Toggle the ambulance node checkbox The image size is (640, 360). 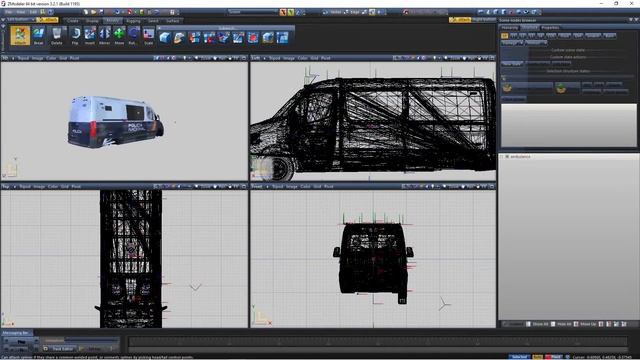507,156
